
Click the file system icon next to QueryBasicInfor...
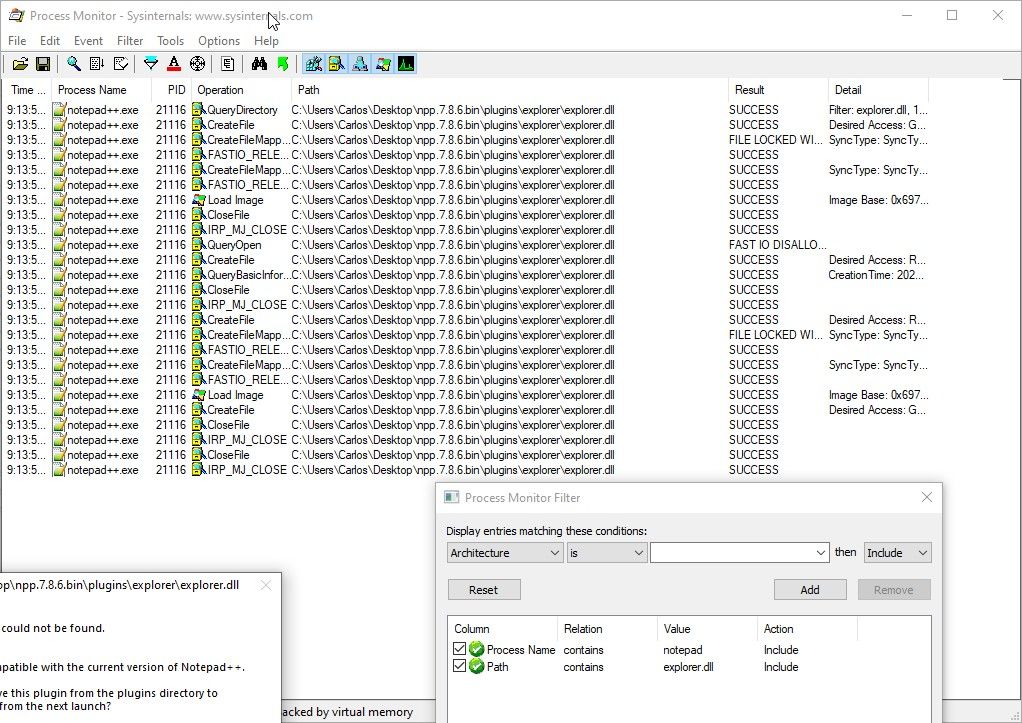coord(199,275)
